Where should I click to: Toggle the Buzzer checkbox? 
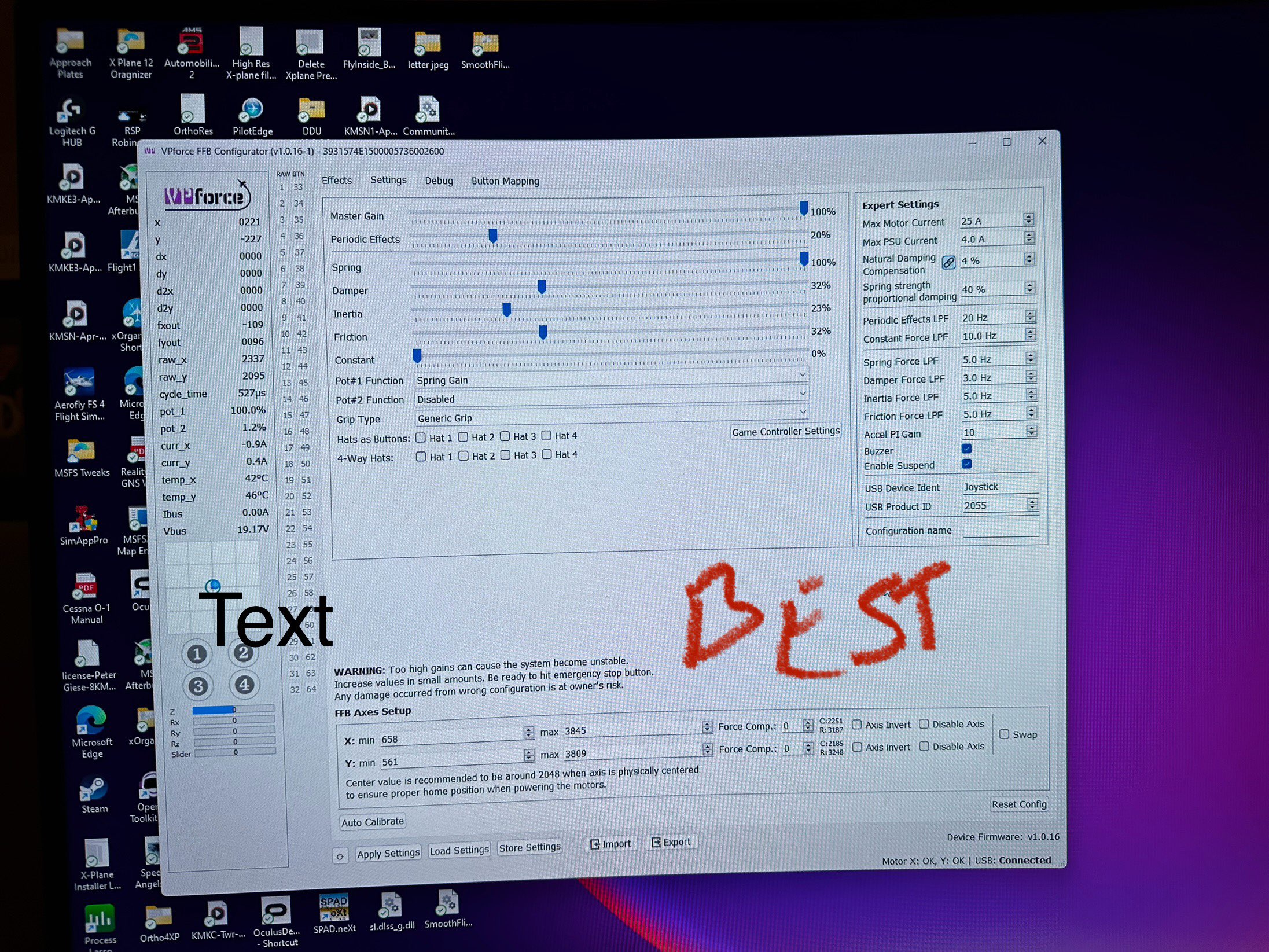[966, 449]
